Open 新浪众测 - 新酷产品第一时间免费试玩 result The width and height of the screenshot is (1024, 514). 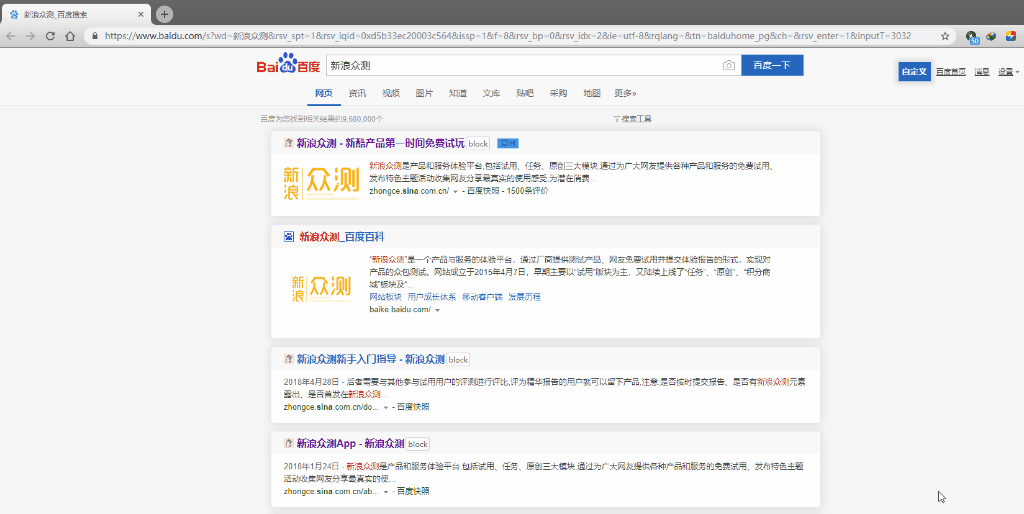pos(381,143)
